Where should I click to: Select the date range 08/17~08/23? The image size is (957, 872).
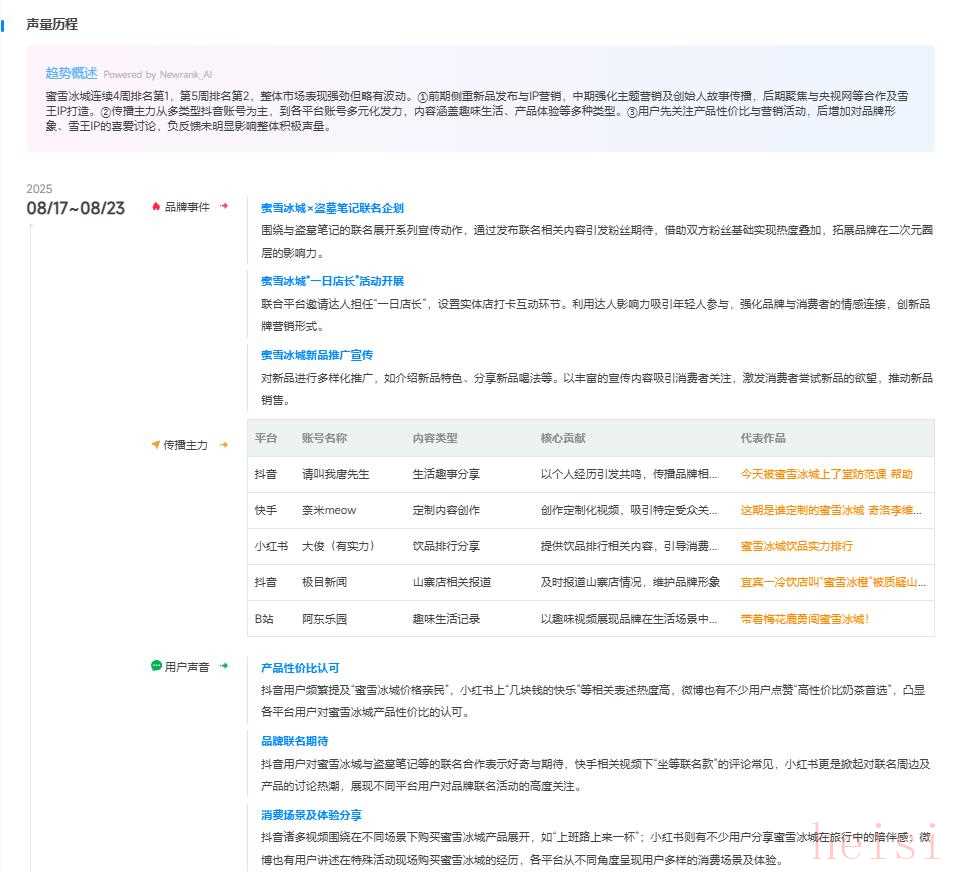tap(76, 208)
